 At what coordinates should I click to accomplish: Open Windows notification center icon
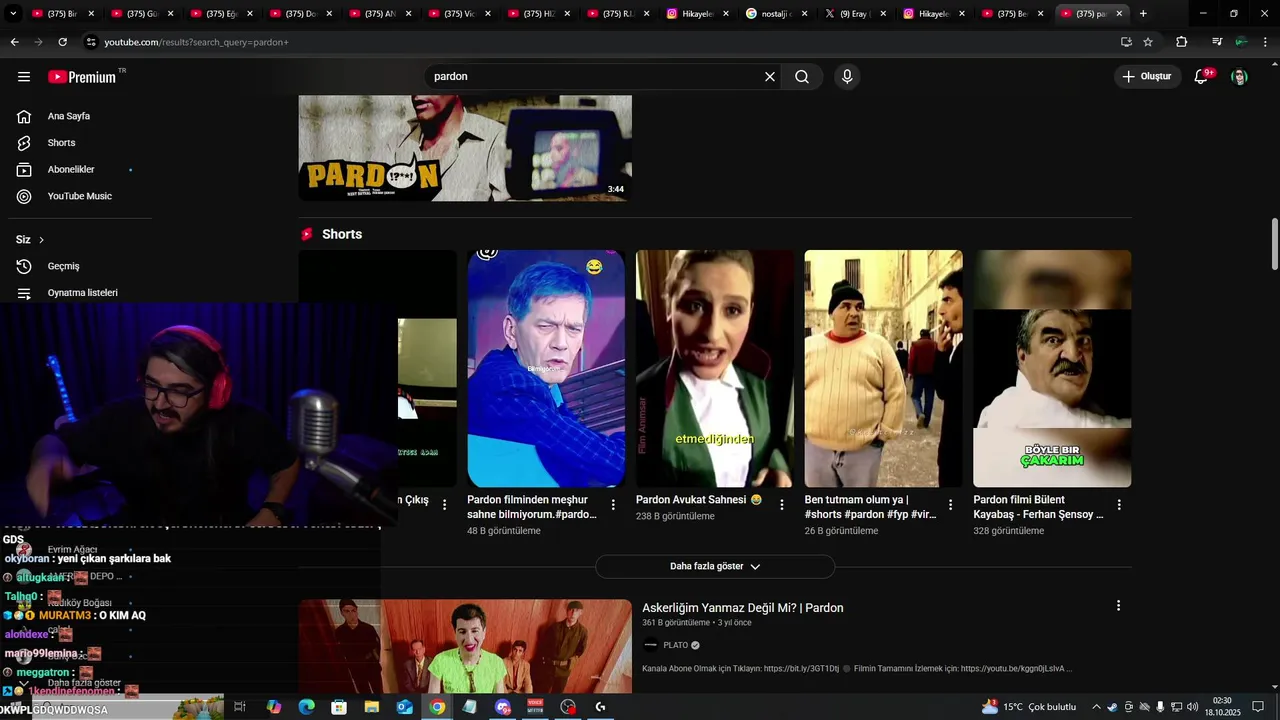click(1258, 707)
